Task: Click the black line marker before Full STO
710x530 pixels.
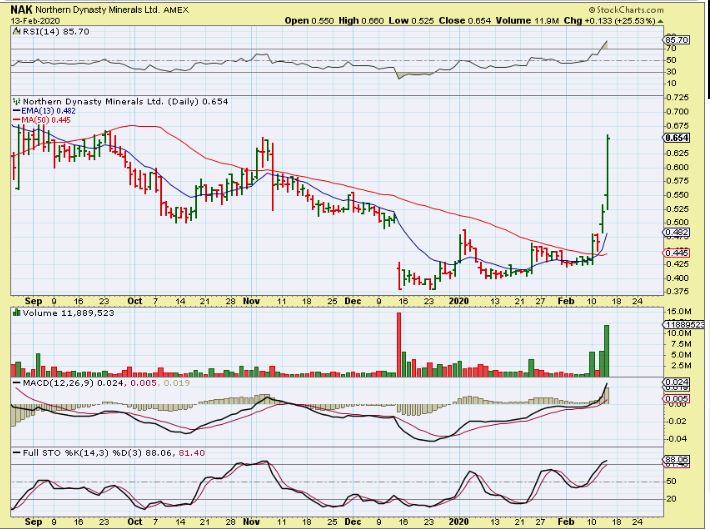Action: tap(17, 453)
